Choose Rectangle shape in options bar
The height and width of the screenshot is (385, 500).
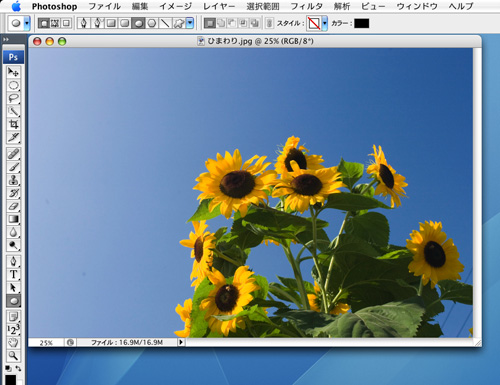[111, 23]
